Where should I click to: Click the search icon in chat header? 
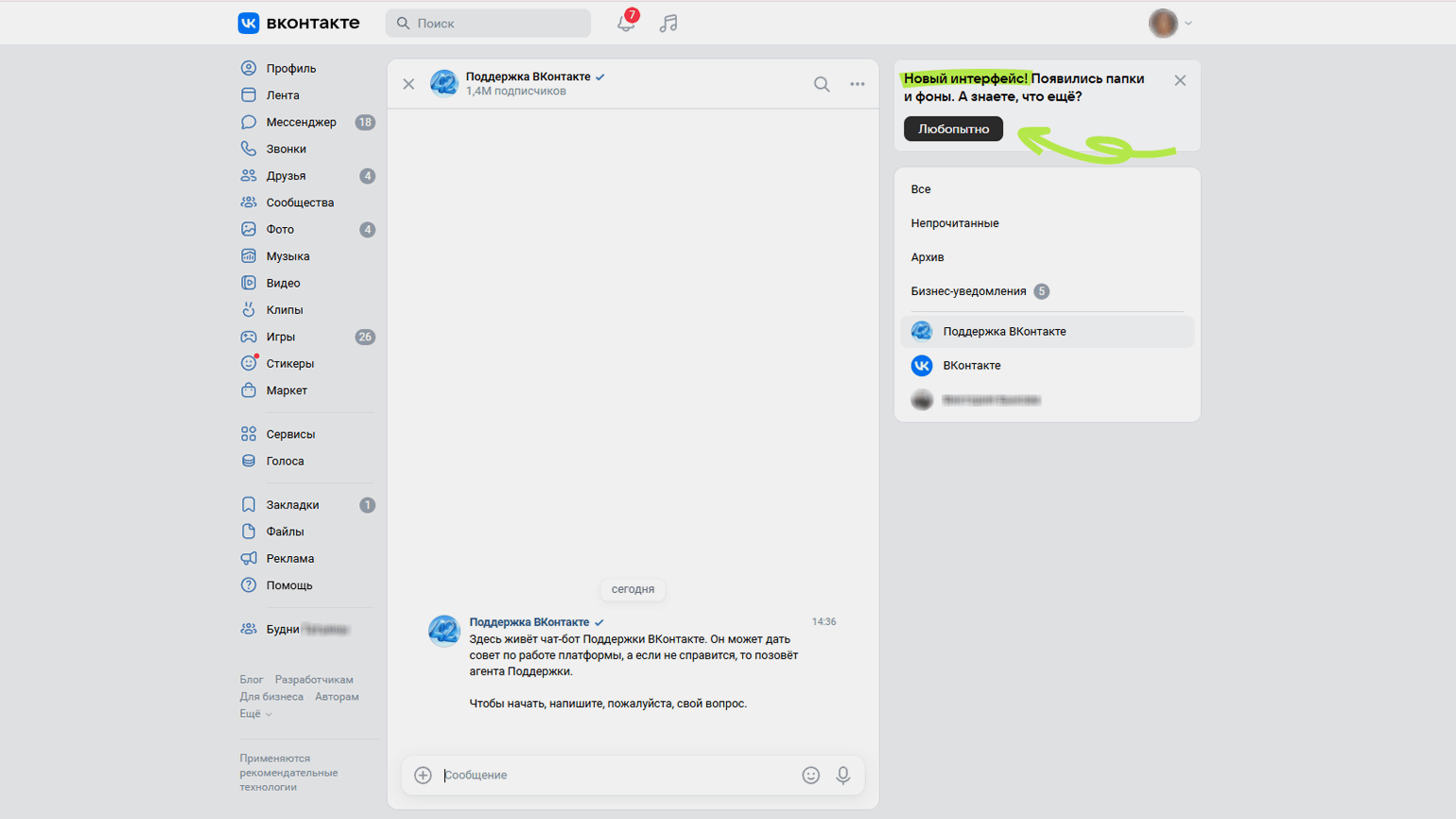(822, 84)
